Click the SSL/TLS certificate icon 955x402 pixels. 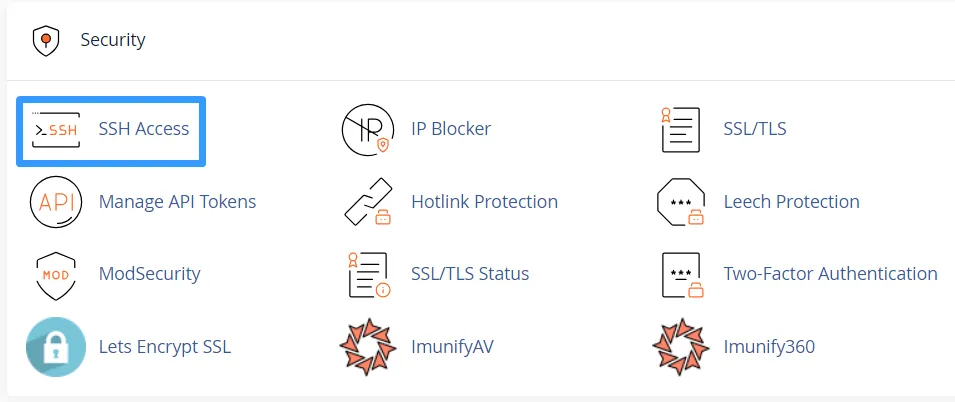pyautogui.click(x=681, y=130)
